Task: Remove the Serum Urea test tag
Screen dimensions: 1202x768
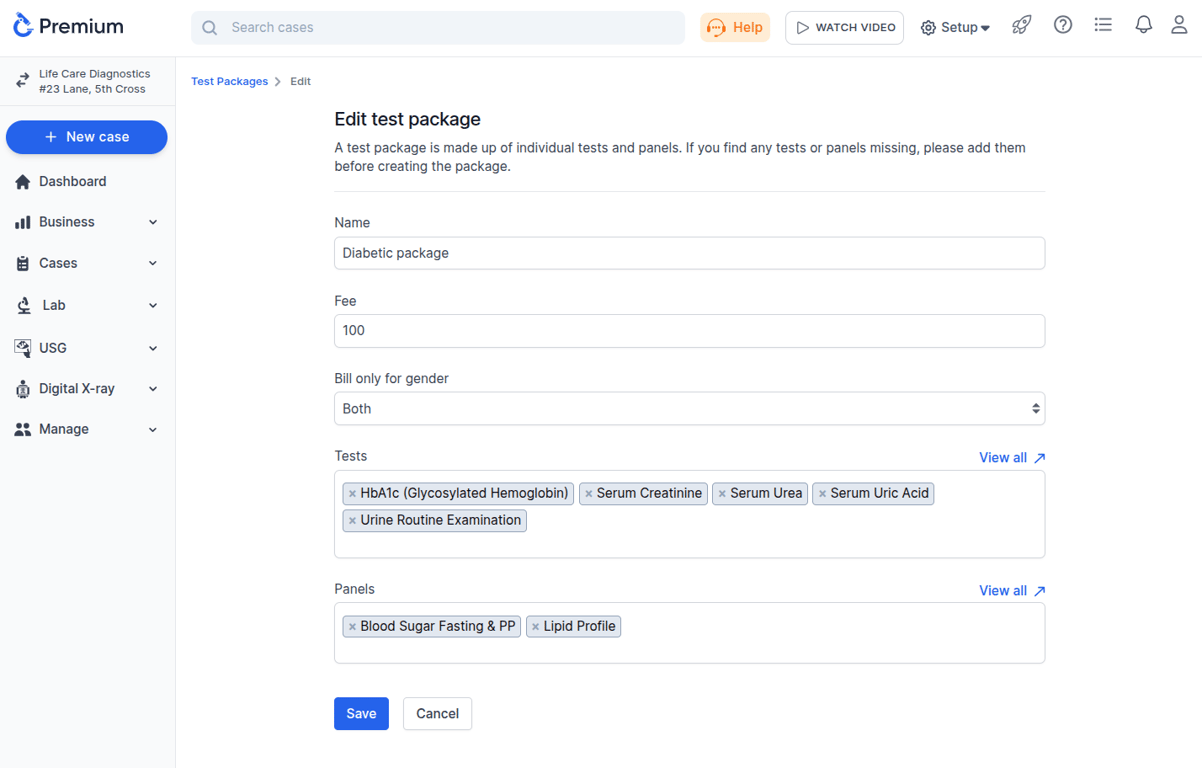Action: pos(722,494)
